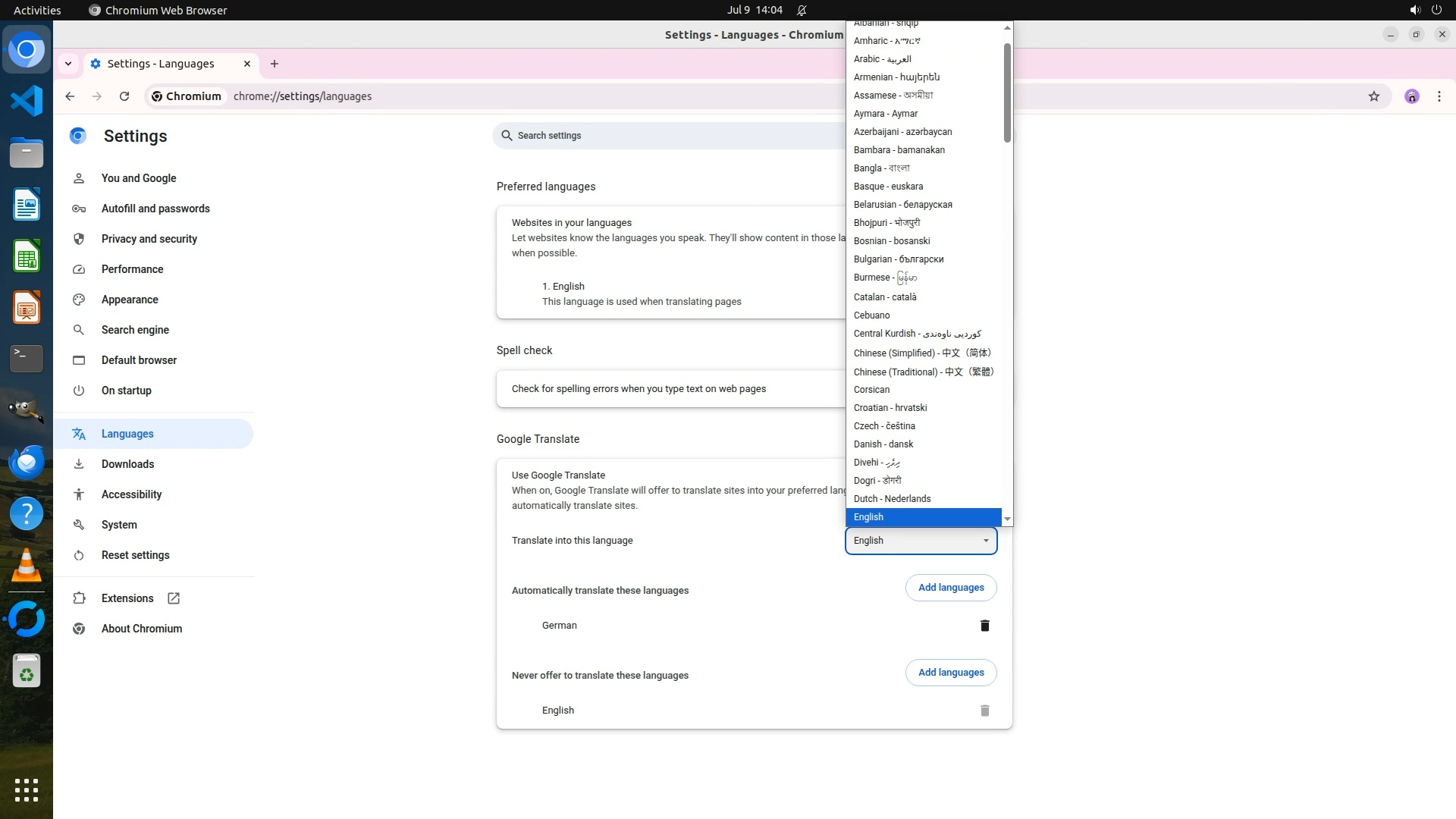
Task: Open Chromium three-dot menu
Action: 1439,96
